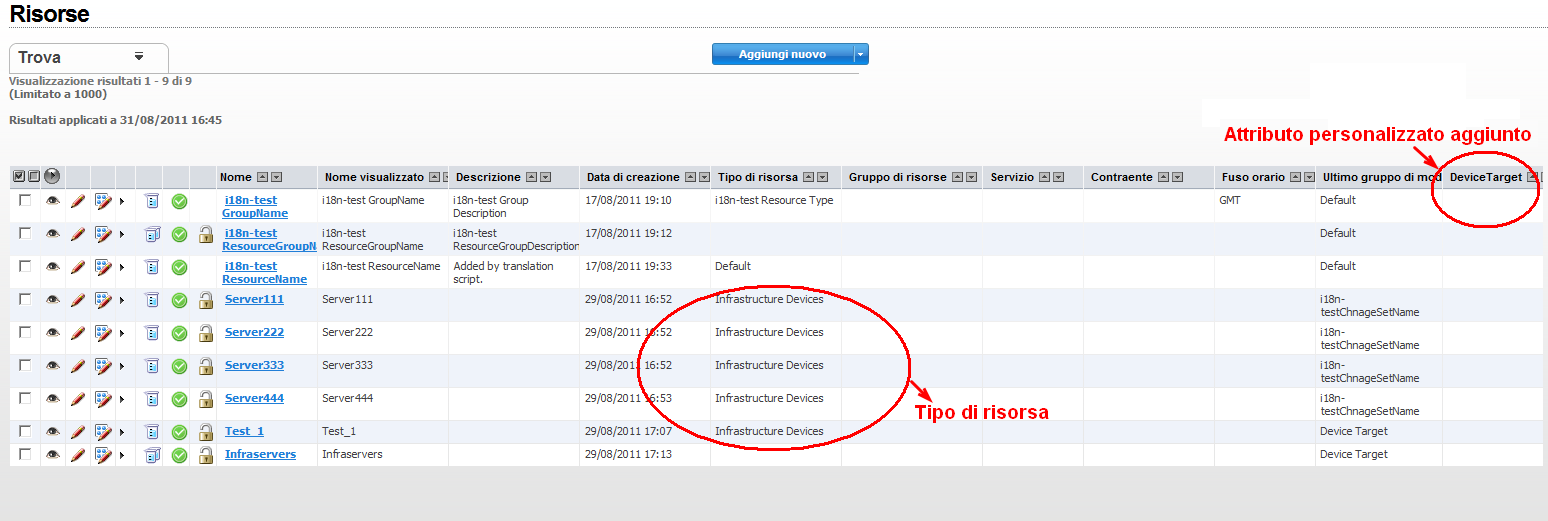1548x521 pixels.
Task: Click the lock icon for Infraservers
Action: pos(206,455)
